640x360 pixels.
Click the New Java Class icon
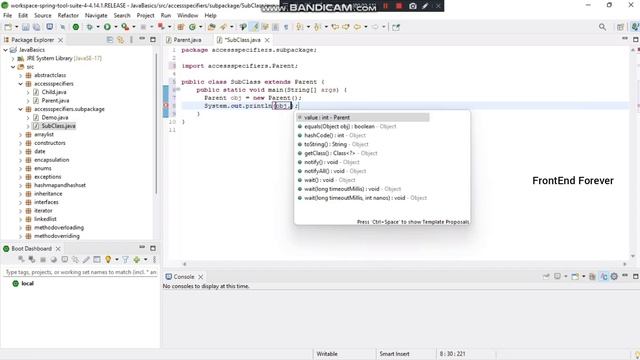point(192,27)
